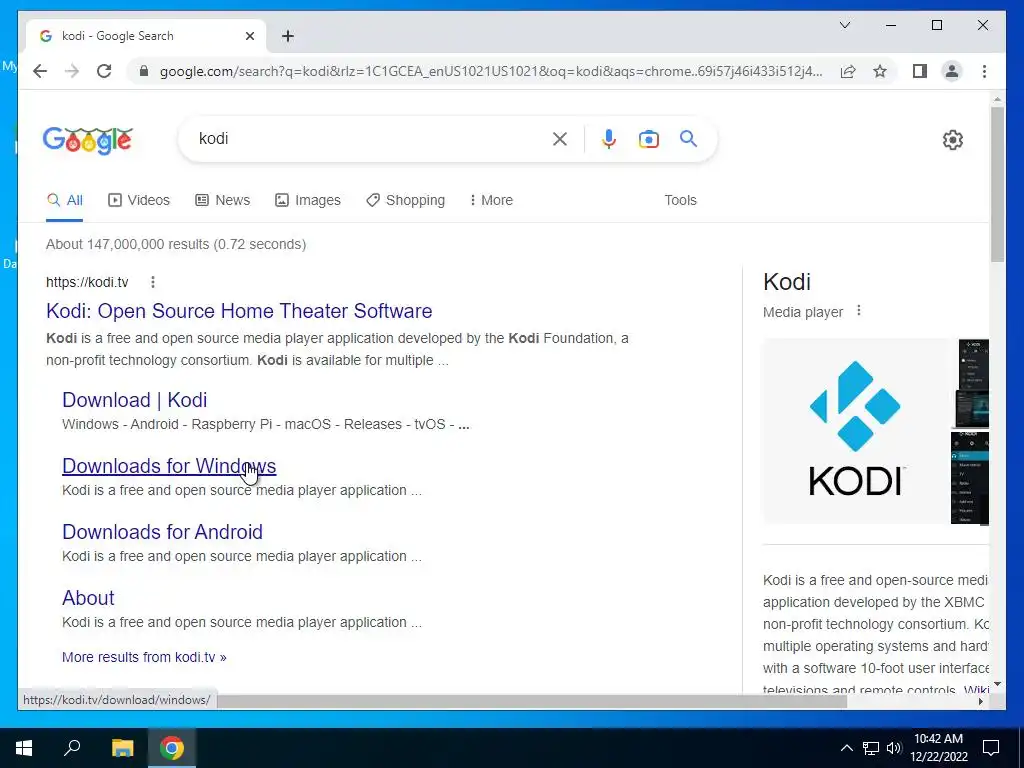The image size is (1024, 768).
Task: Open Chrome side panel
Action: point(920,71)
